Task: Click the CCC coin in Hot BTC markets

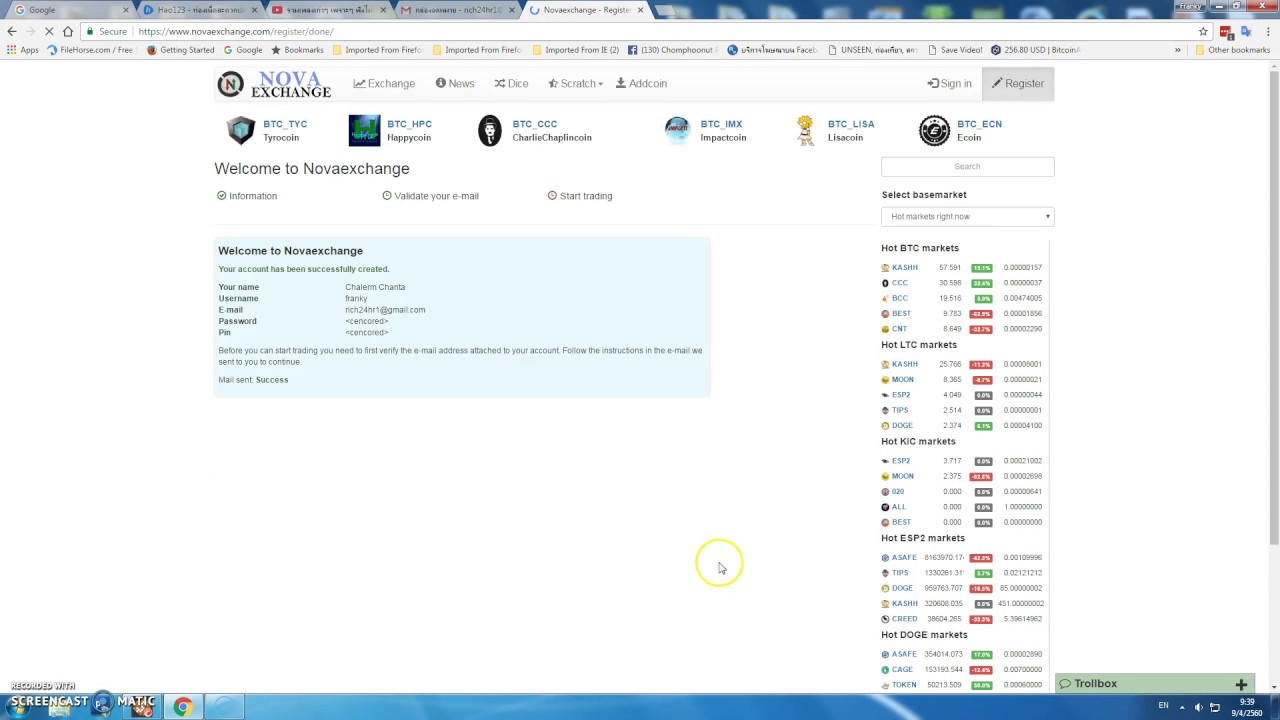Action: pyautogui.click(x=899, y=283)
